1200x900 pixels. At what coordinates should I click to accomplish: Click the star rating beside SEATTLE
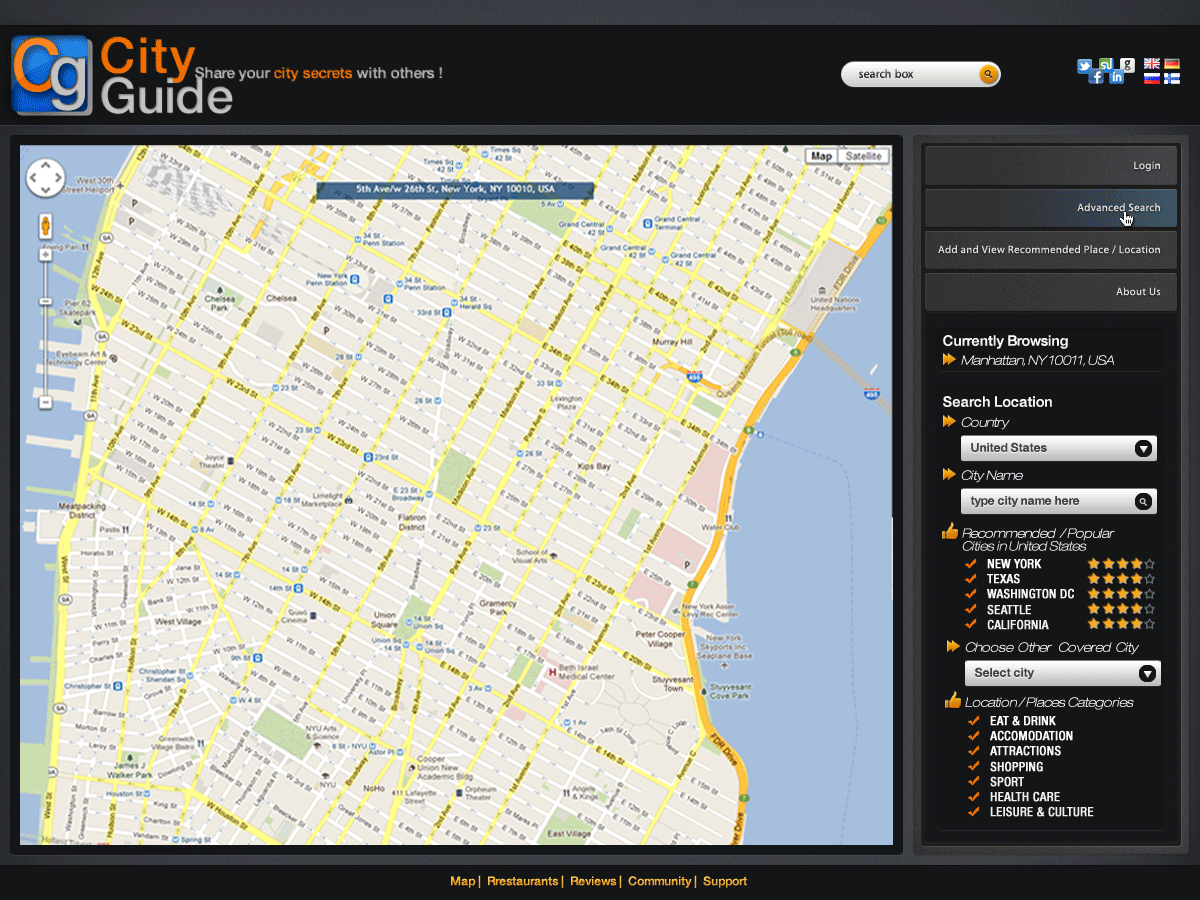pos(1121,609)
